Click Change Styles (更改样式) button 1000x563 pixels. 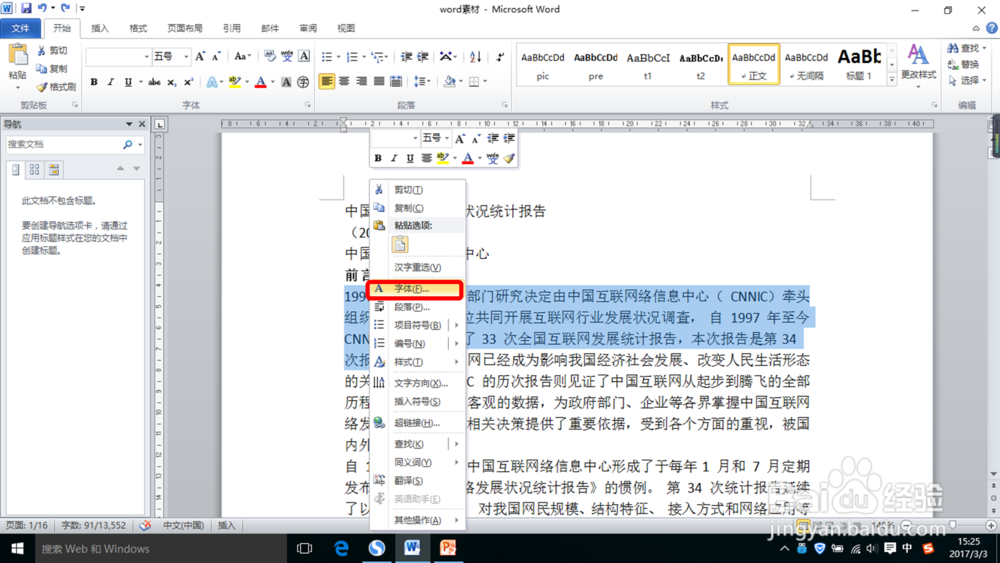[x=918, y=64]
